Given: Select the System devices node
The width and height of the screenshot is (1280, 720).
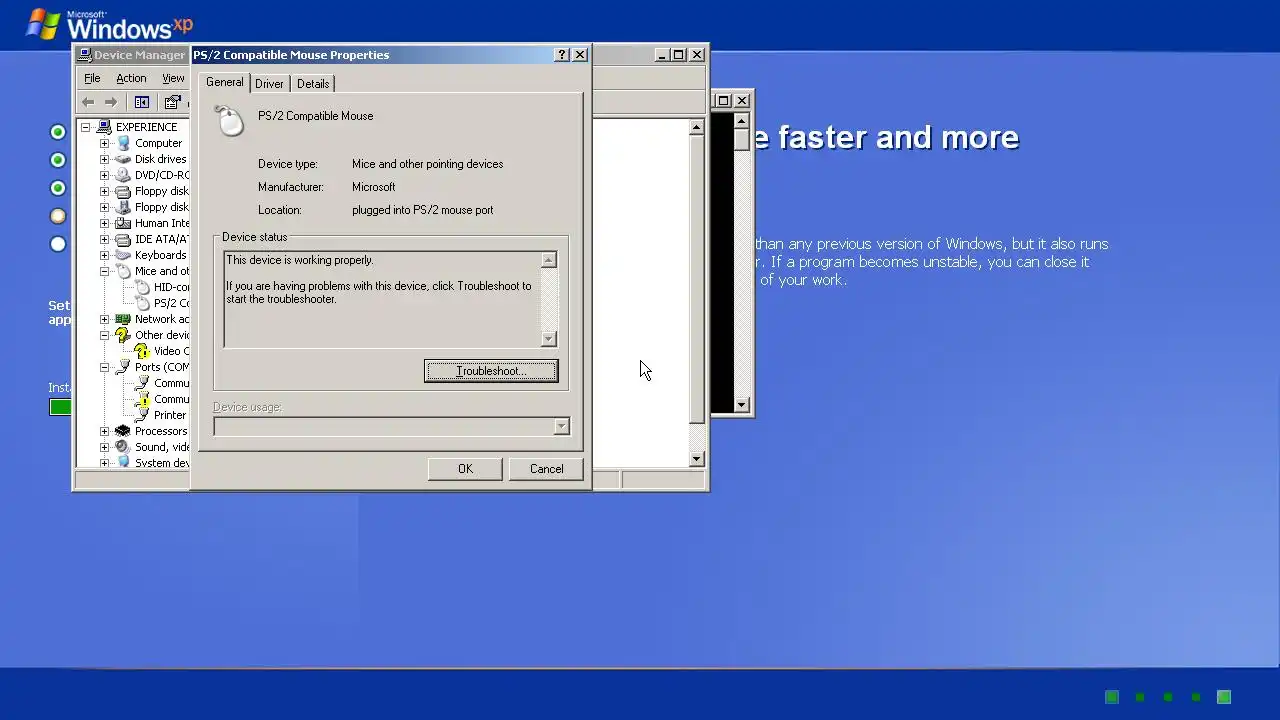Looking at the screenshot, I should pyautogui.click(x=162, y=463).
